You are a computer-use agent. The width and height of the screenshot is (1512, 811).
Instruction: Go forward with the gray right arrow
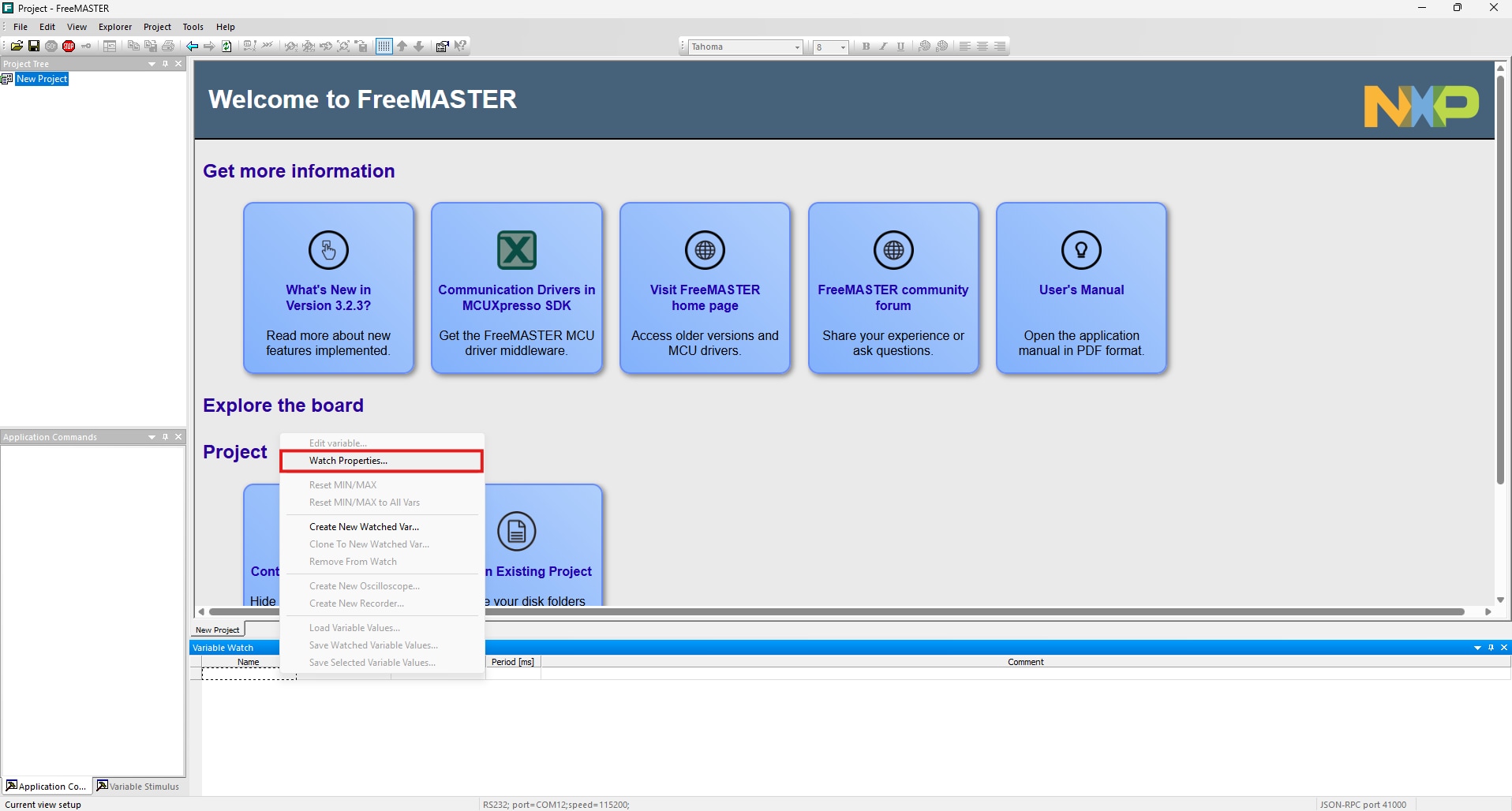click(x=209, y=47)
